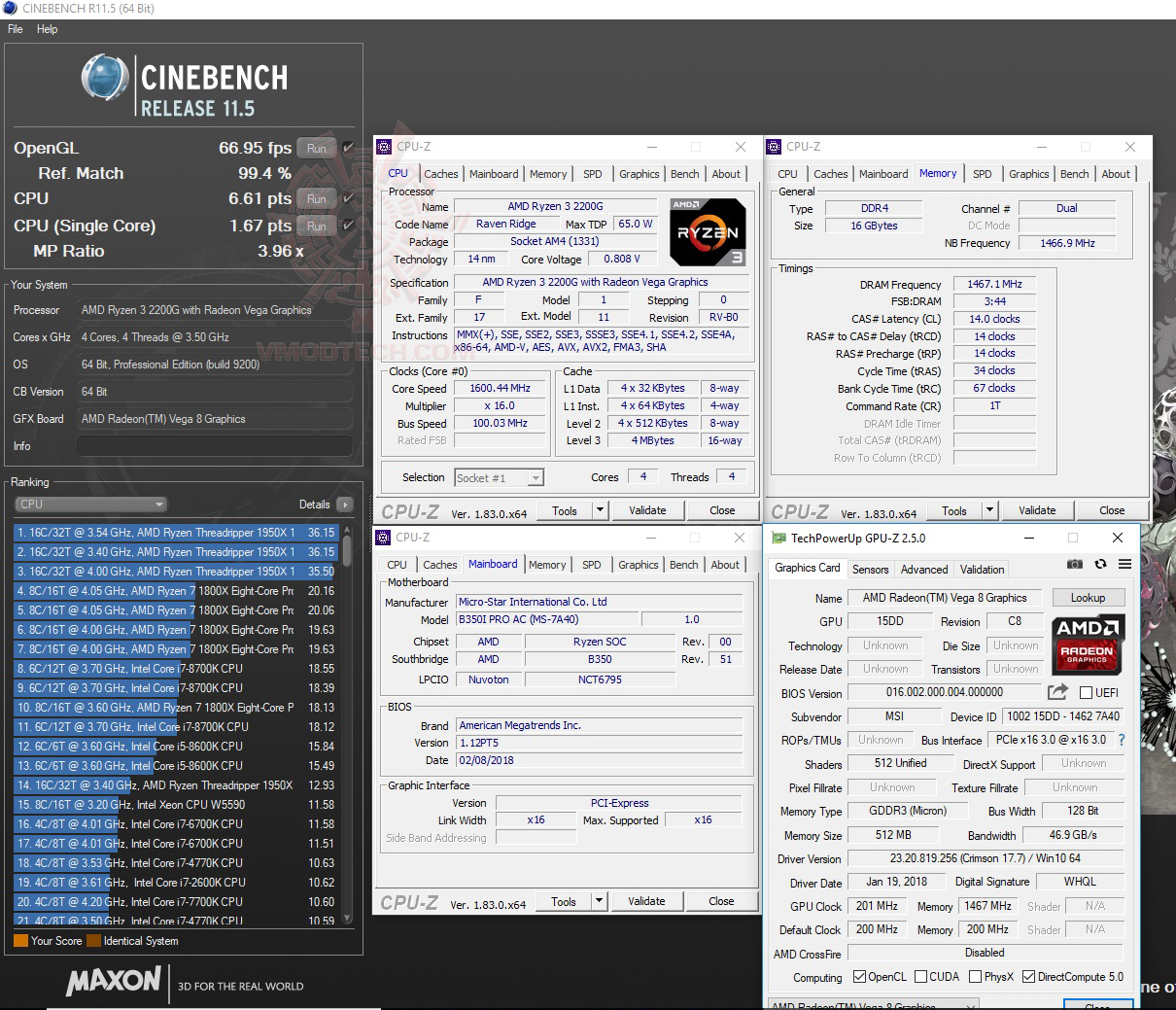Toggle the CUDA checkbox

point(919,977)
